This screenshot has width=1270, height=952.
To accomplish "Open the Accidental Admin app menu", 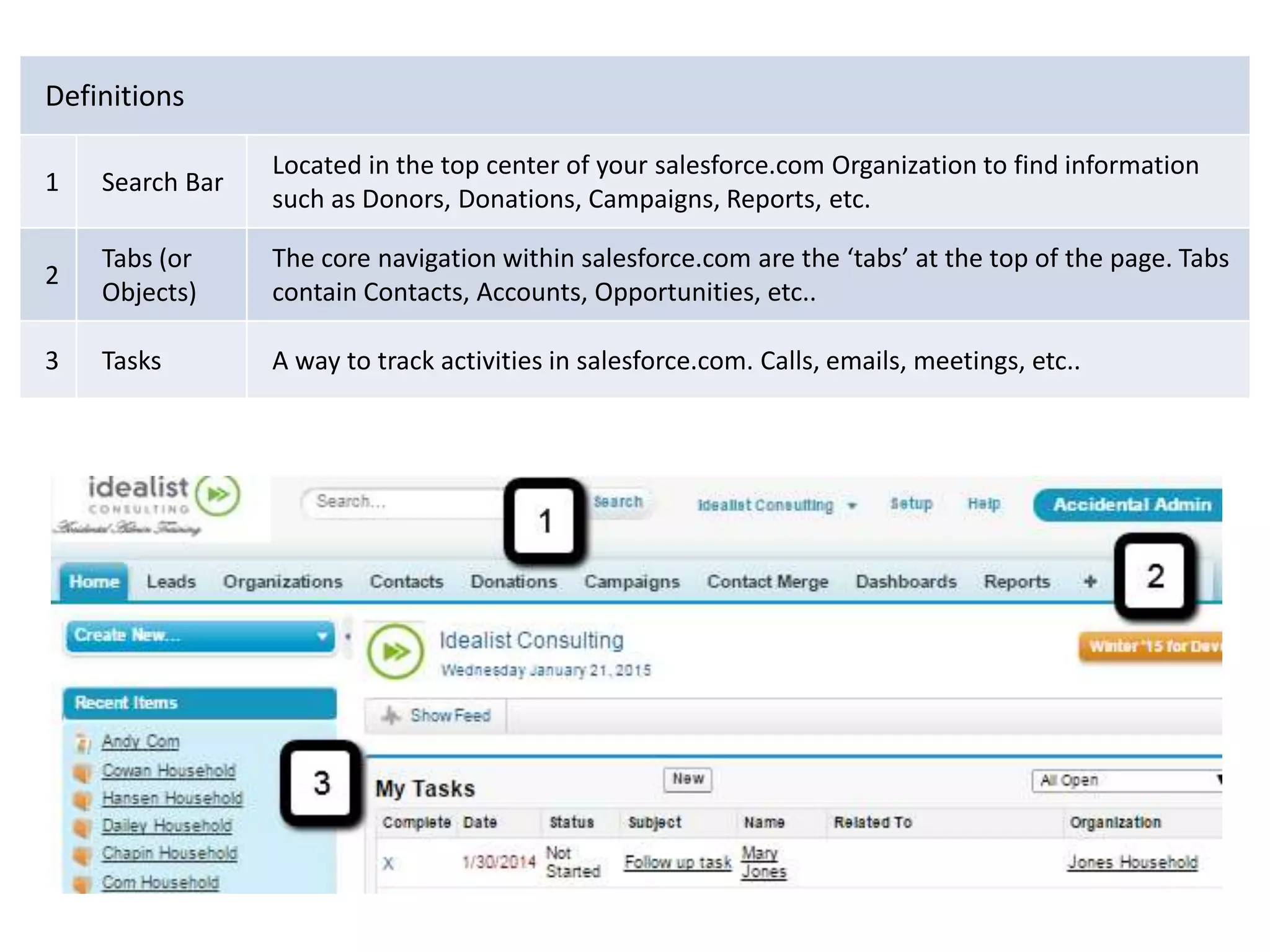I will pyautogui.click(x=1128, y=505).
